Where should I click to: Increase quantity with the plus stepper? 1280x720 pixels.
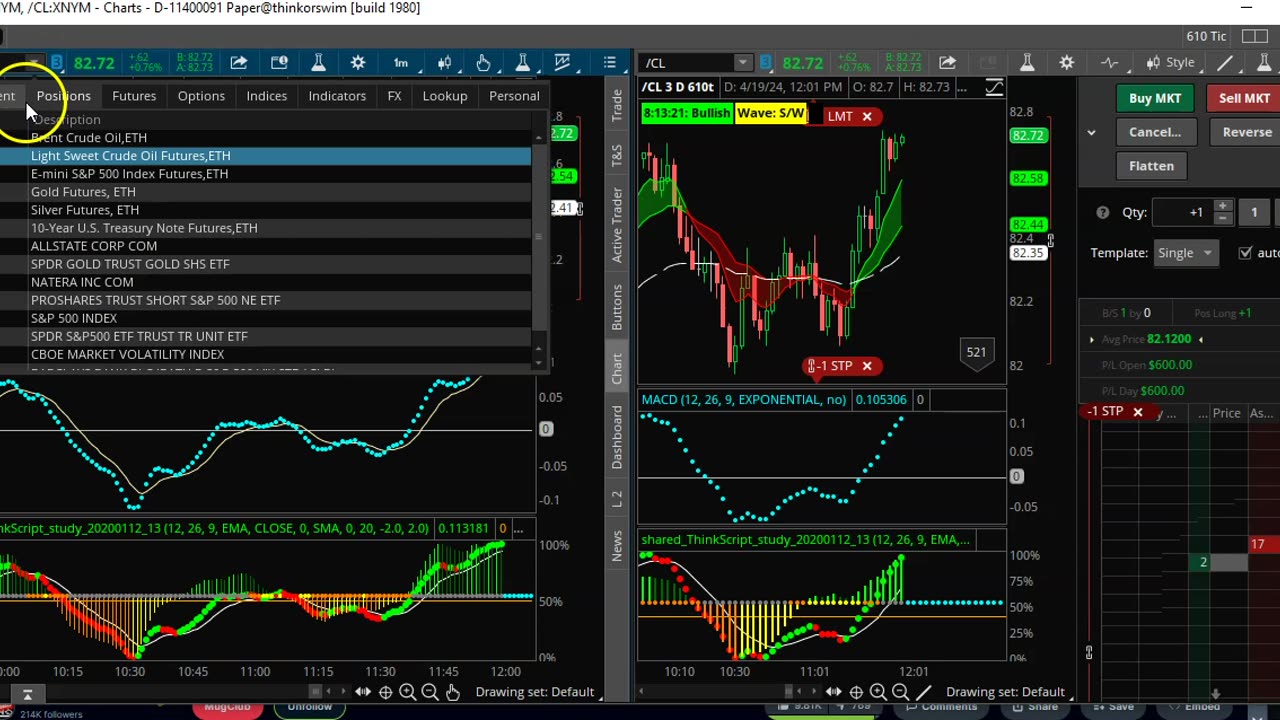click(1222, 207)
